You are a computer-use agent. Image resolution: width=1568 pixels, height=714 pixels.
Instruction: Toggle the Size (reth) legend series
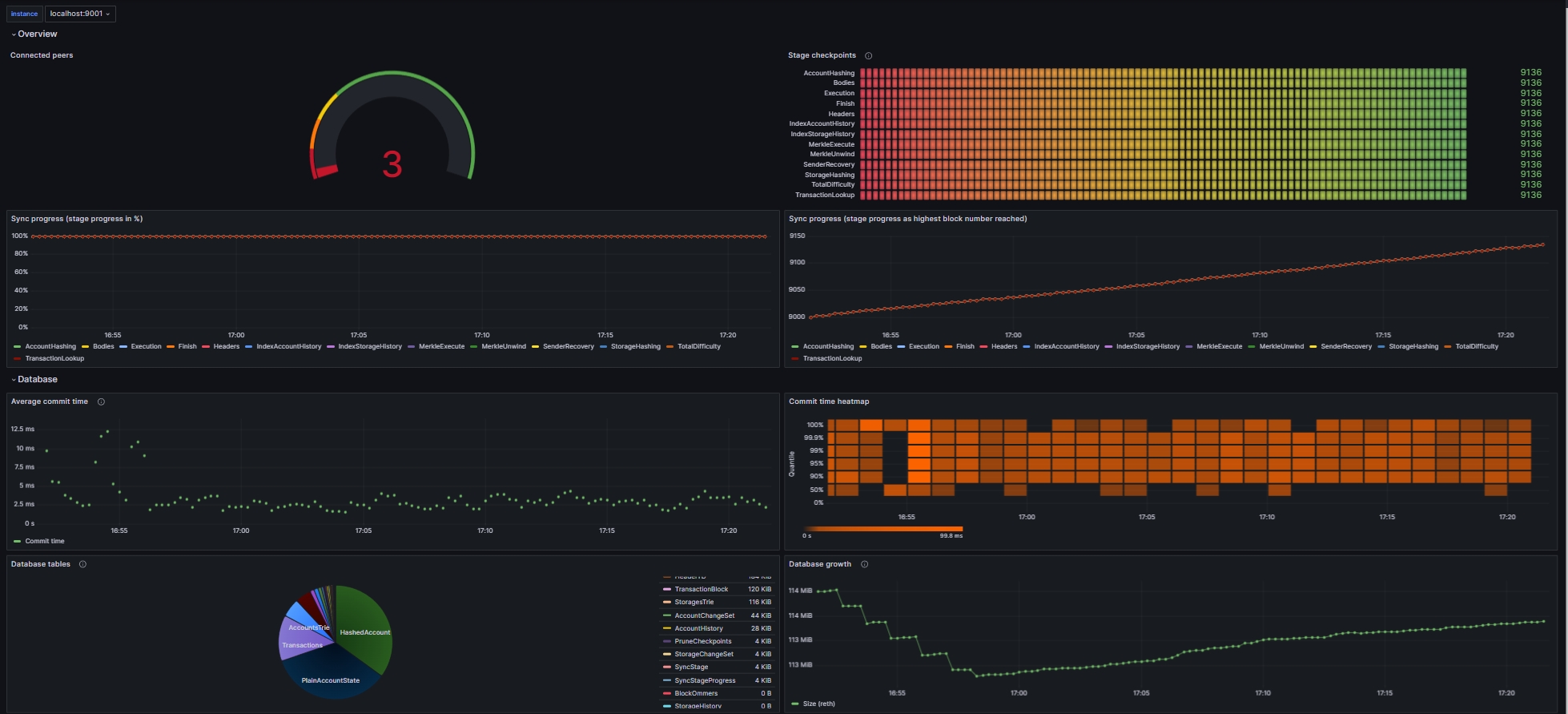tap(818, 704)
